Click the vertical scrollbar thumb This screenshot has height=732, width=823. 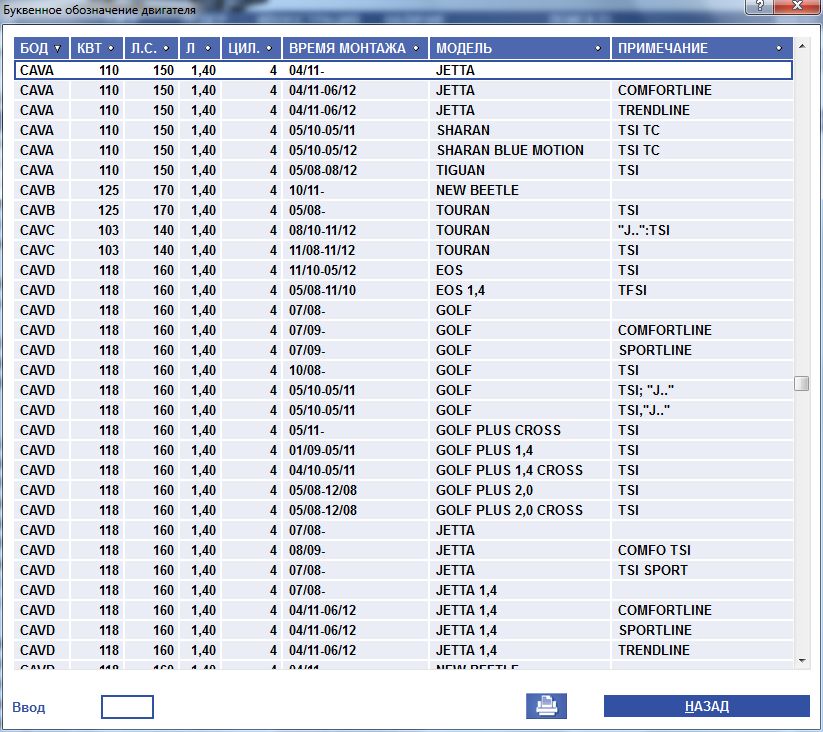pos(801,383)
